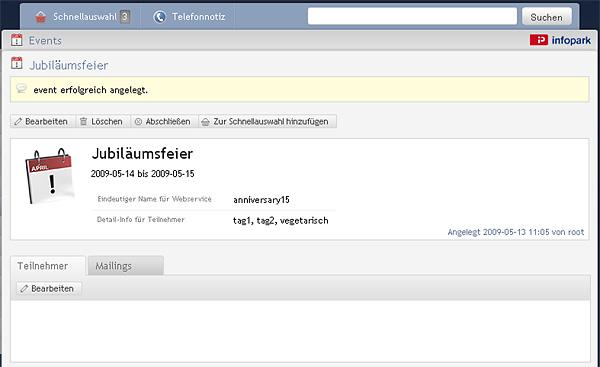The height and width of the screenshot is (367, 600).
Task: Select the value tag1, tag2, vegetarisch
Action: (x=280, y=220)
